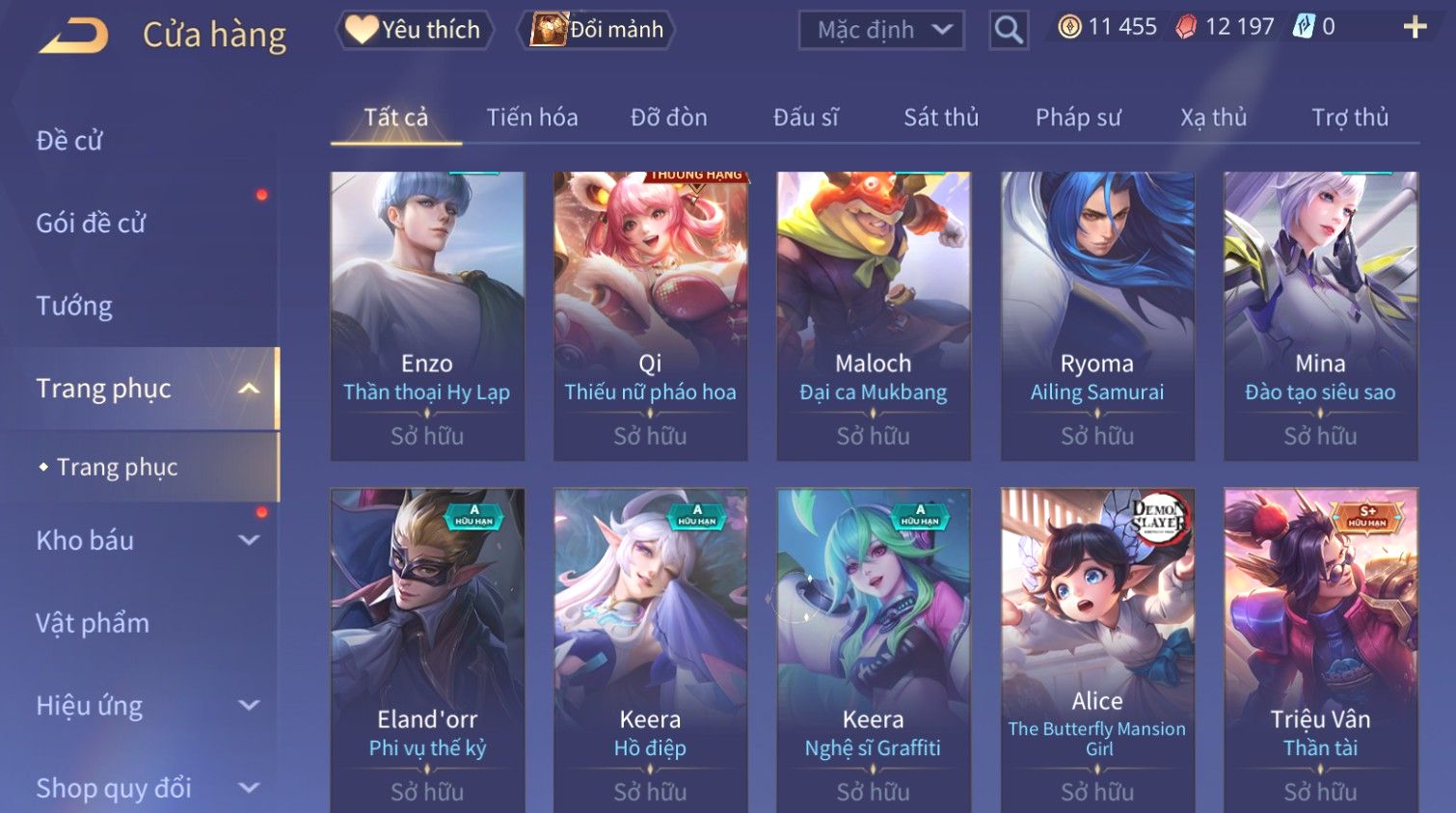Select the Enzo Thần thoại Hy Lạp skin card

[427, 316]
